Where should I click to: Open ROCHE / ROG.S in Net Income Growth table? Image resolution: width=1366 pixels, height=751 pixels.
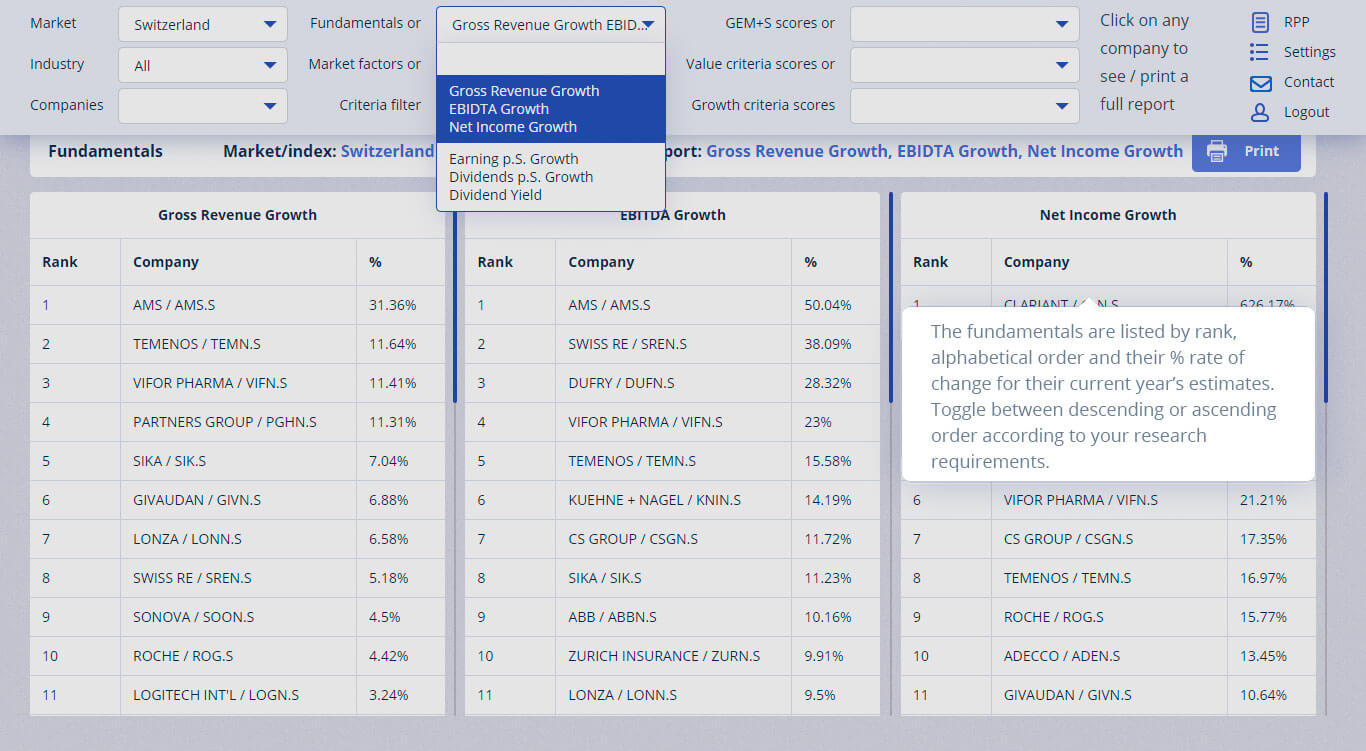1054,617
